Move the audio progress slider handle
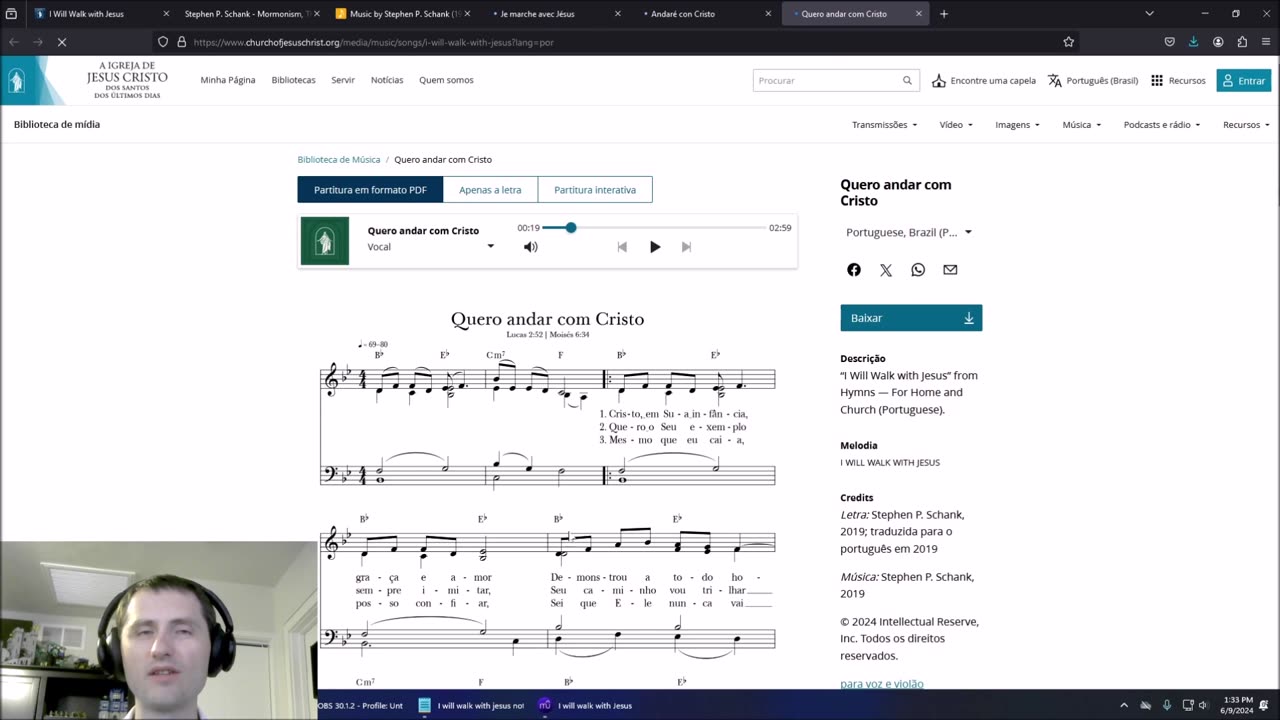 (x=571, y=228)
